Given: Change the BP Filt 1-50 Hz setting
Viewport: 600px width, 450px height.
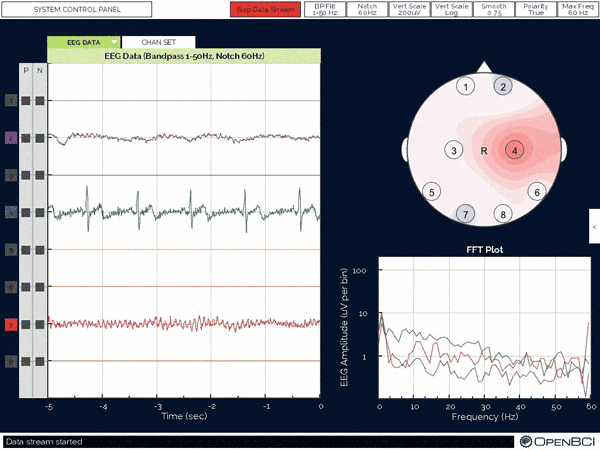Looking at the screenshot, I should [x=325, y=10].
